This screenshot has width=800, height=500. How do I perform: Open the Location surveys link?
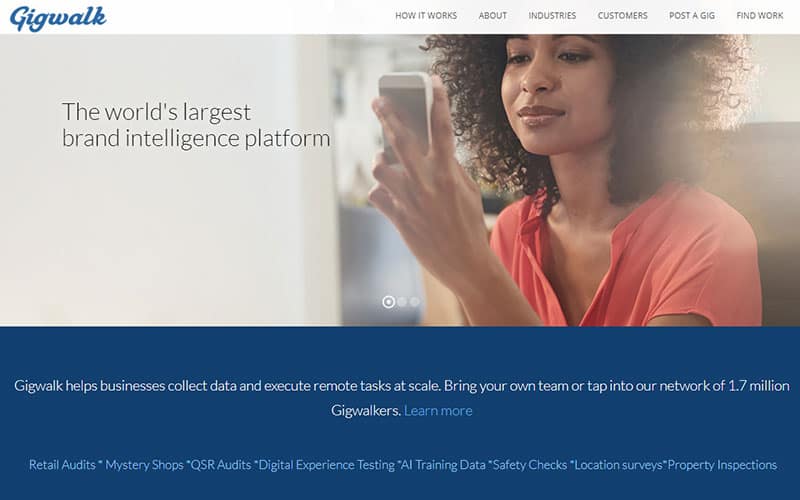coord(618,465)
